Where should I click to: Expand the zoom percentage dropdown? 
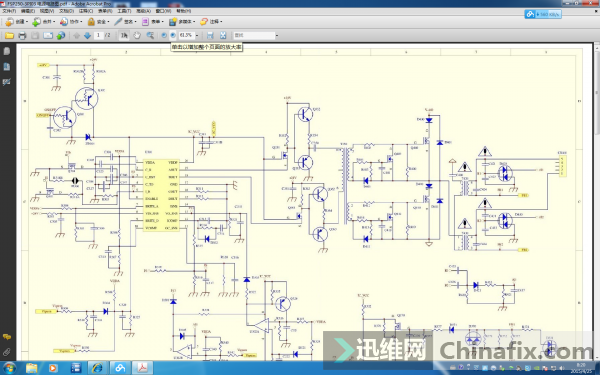(x=197, y=35)
